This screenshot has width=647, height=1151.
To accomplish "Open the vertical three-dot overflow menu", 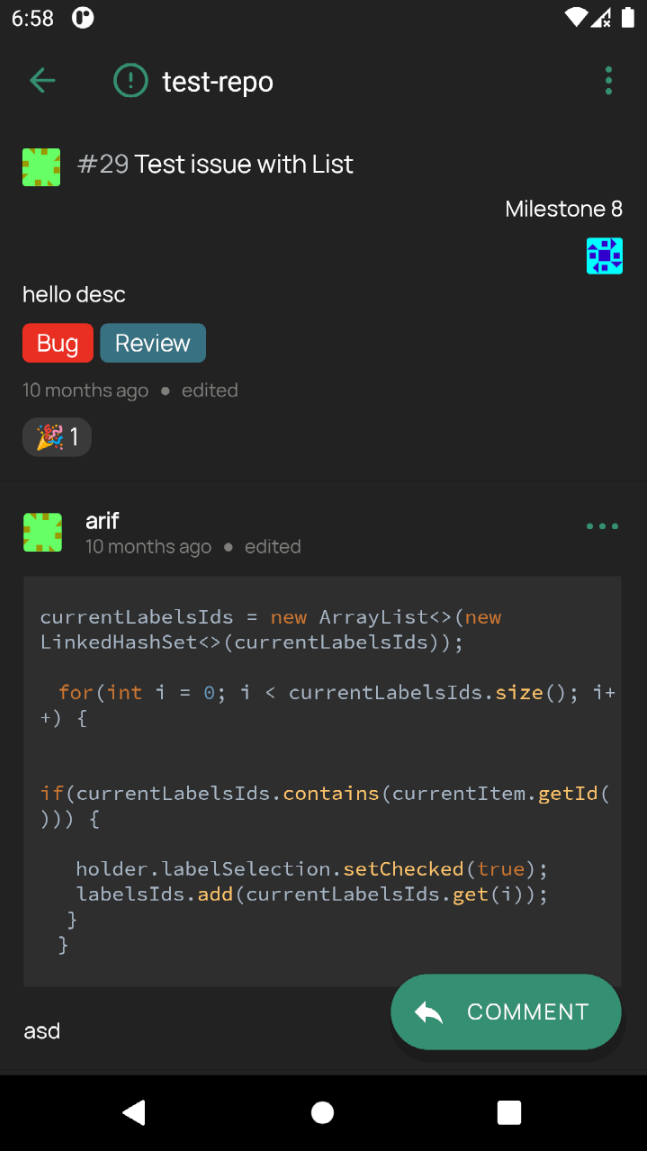I will click(608, 81).
